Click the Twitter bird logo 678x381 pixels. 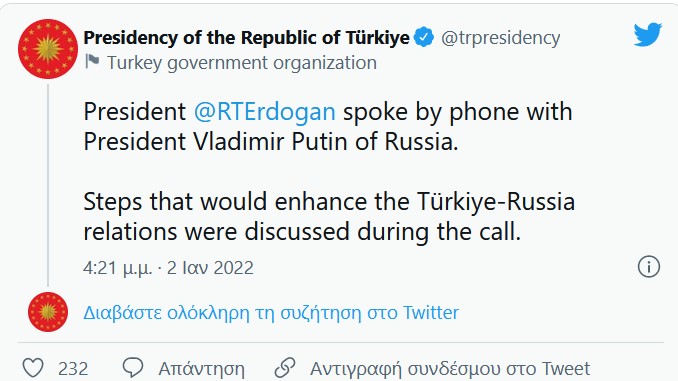pyautogui.click(x=648, y=34)
